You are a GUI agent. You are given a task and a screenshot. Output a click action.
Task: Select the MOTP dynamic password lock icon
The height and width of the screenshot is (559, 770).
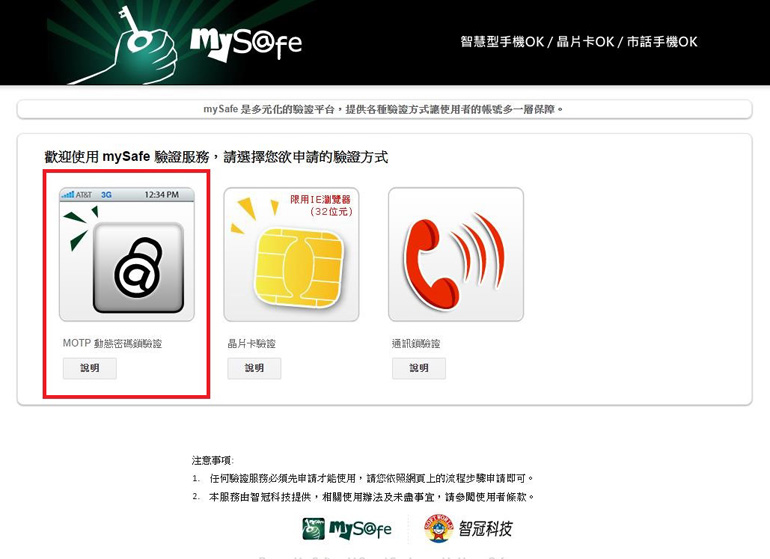[x=127, y=254]
